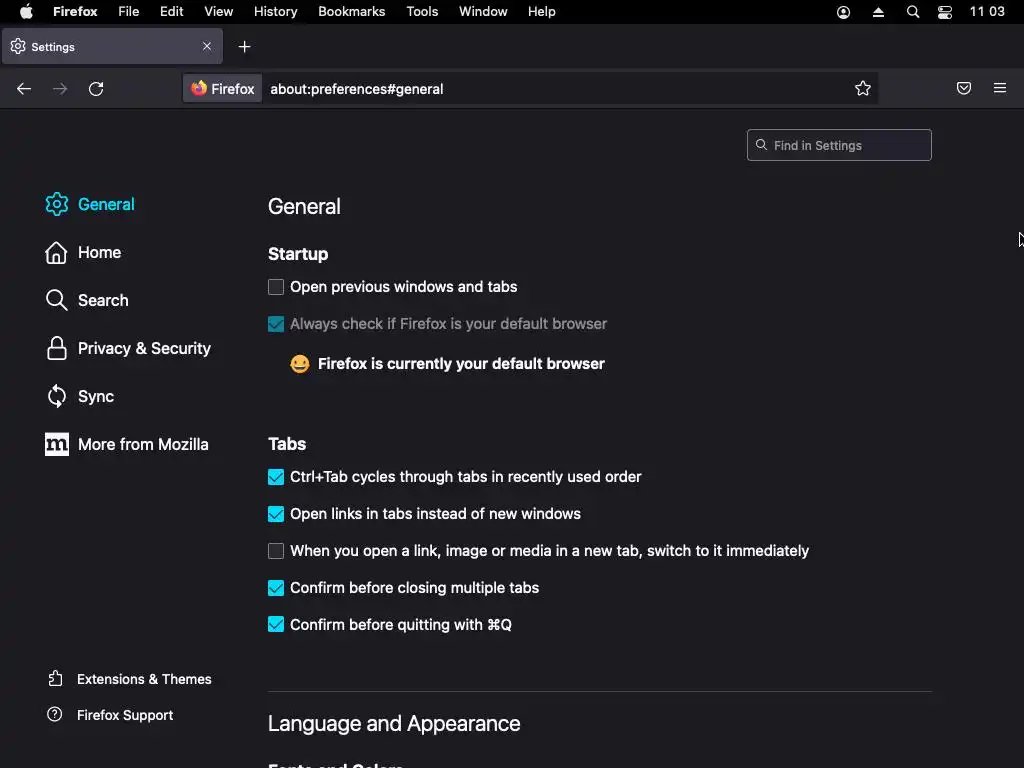The image size is (1024, 768).
Task: Enable Open previous windows and tabs
Action: (x=276, y=288)
